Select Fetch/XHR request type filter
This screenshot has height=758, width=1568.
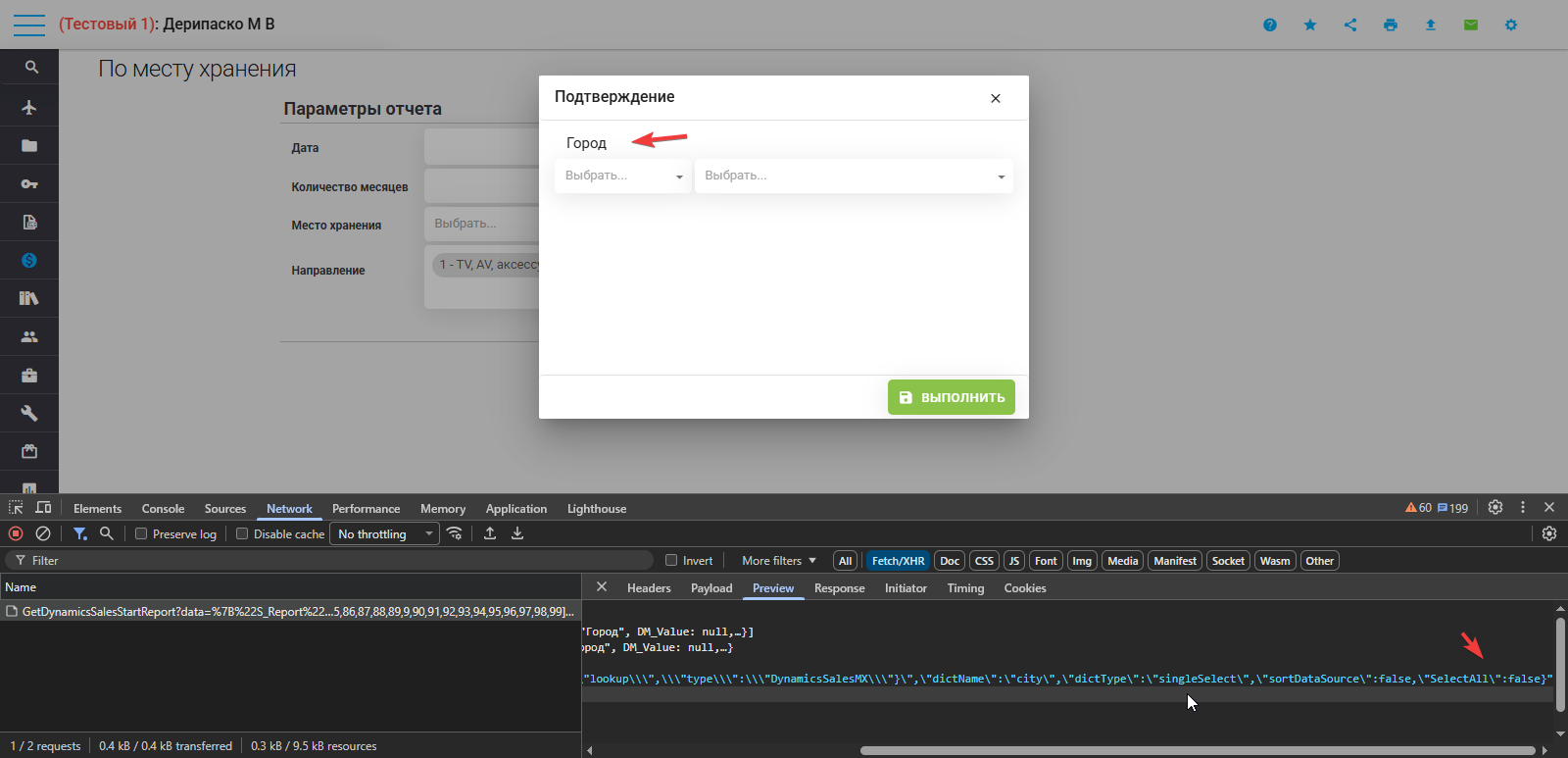(898, 561)
